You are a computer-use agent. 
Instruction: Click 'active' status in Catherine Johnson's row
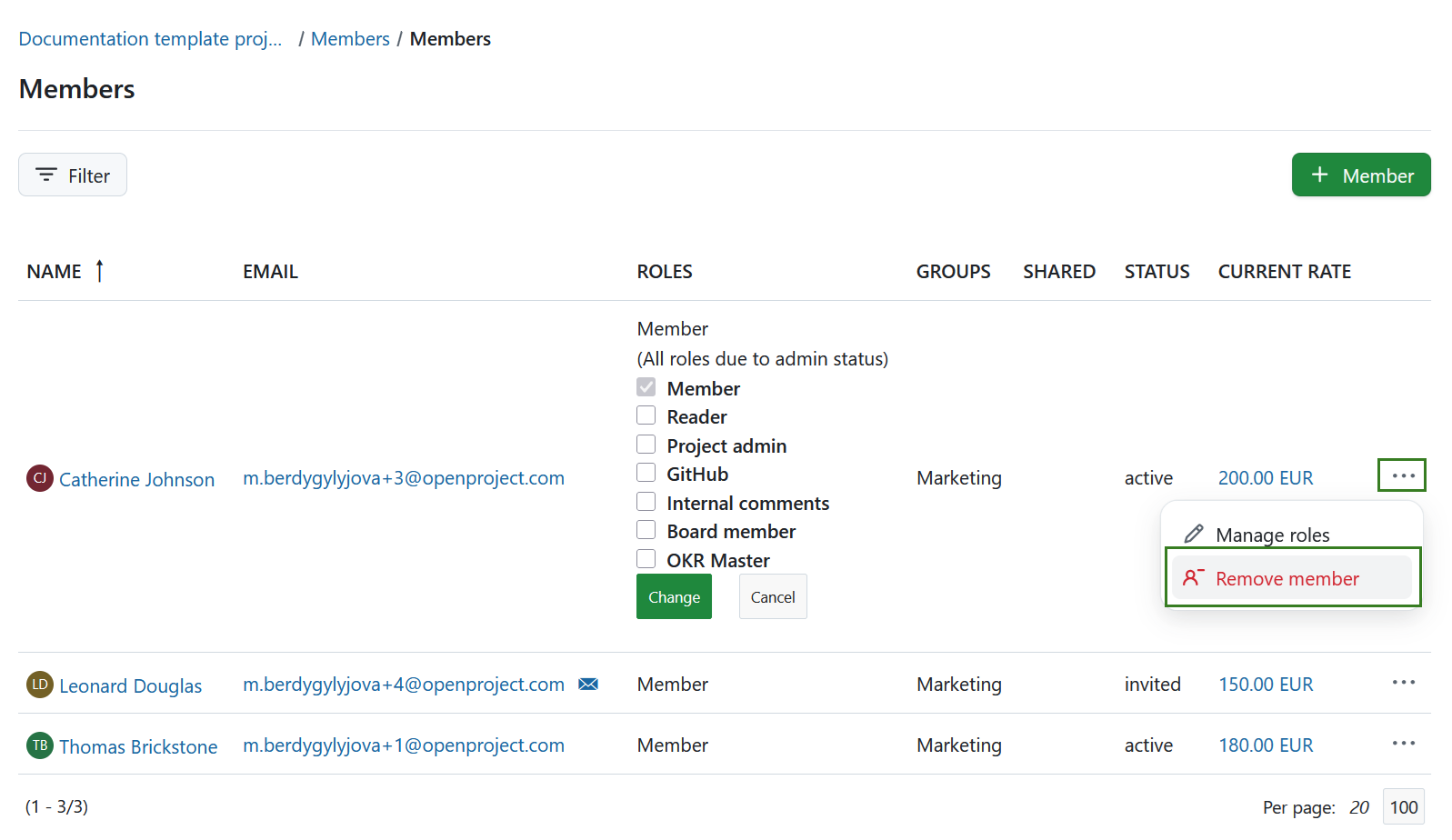click(x=1148, y=478)
